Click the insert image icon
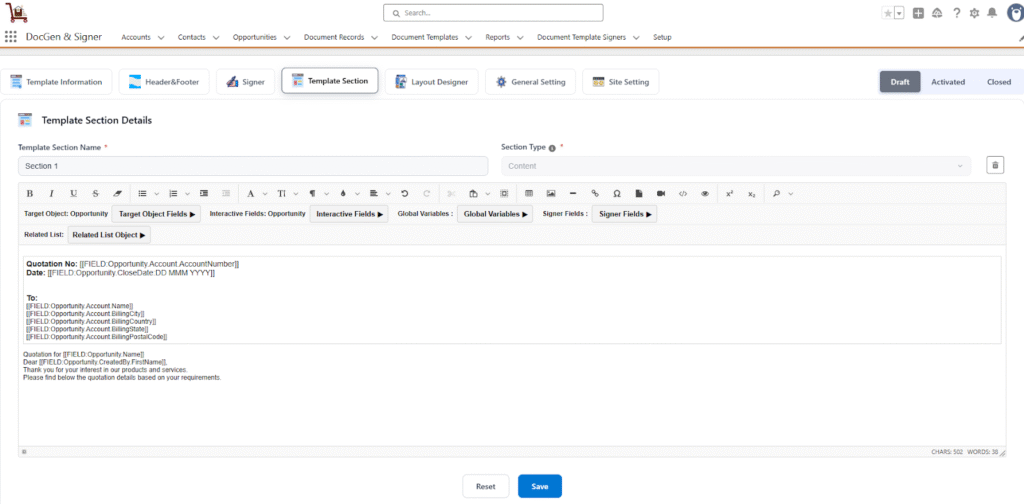This screenshot has height=504, width=1024. tap(550, 193)
